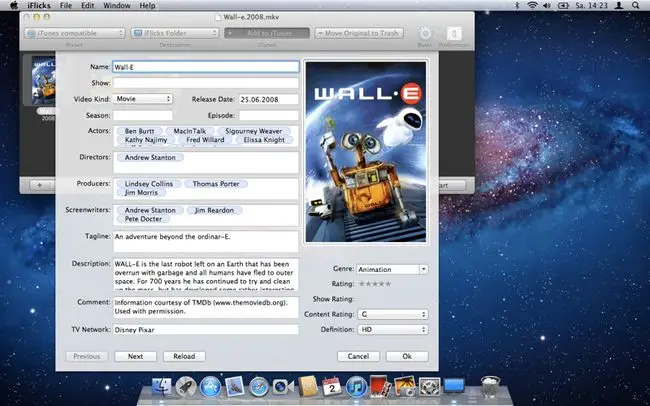Click the Previous button
This screenshot has width=650, height=406.
(x=87, y=356)
